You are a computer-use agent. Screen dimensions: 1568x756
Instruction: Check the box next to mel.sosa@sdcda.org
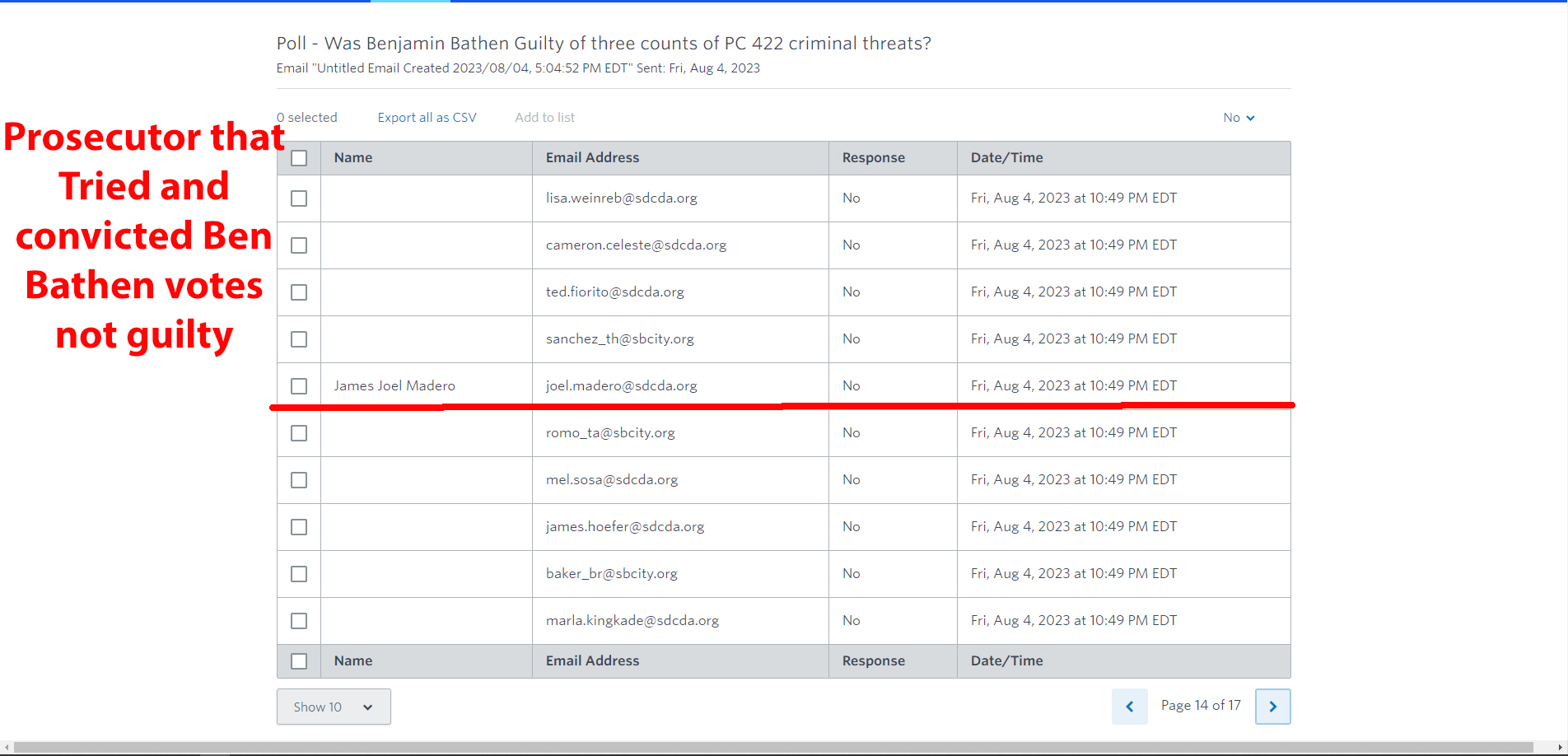[x=299, y=480]
